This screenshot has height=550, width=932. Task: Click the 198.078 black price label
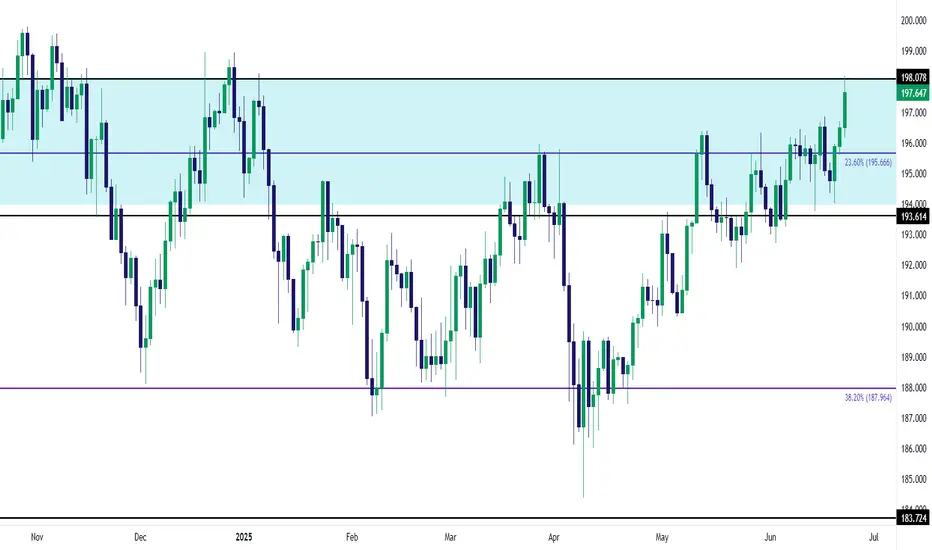click(913, 77)
